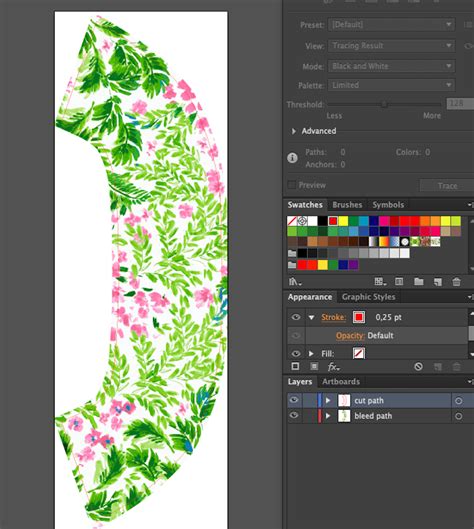This screenshot has height=529, width=474.
Task: Click the red Stroke color swatch in Appearance
Action: (x=359, y=317)
